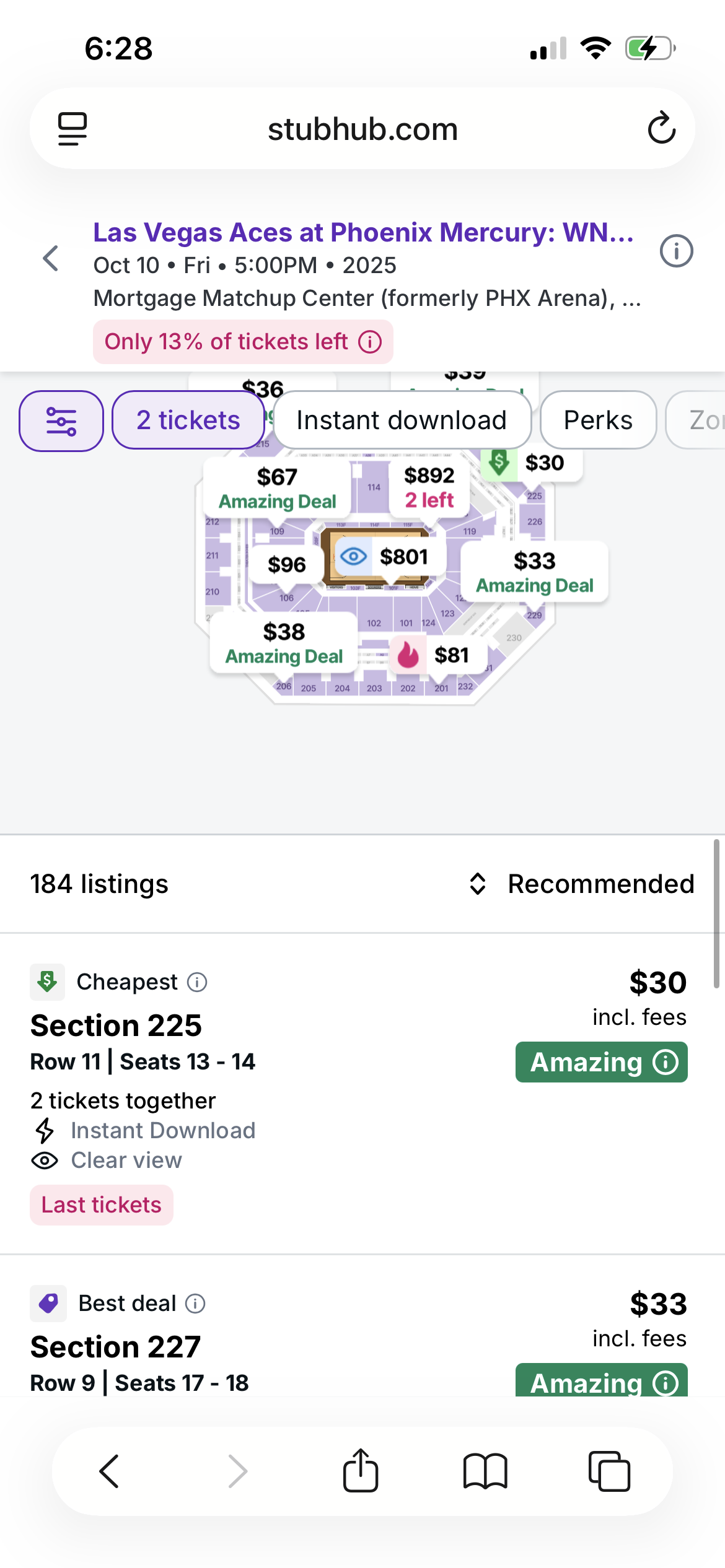Select the $33 Amazing Deal map marker
Image resolution: width=725 pixels, height=1568 pixels.
(534, 572)
